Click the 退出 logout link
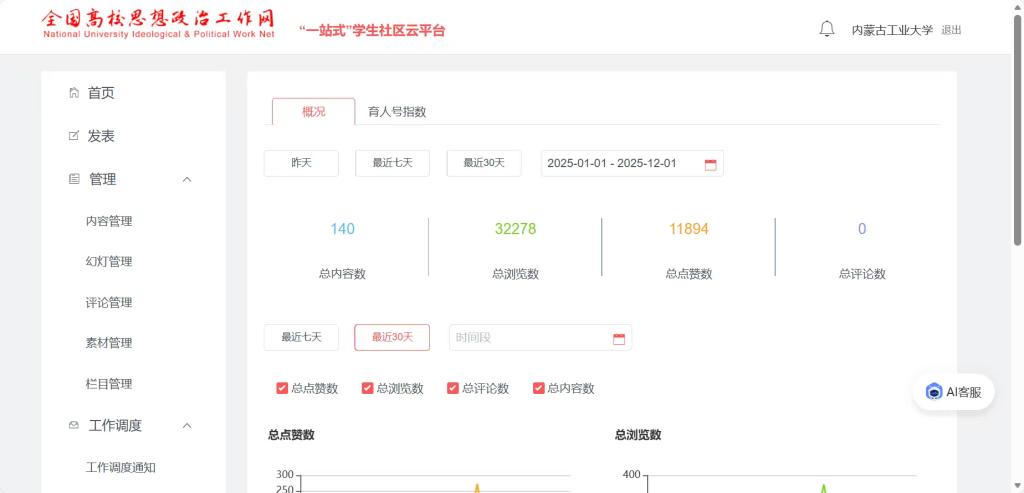Image resolution: width=1024 pixels, height=493 pixels. (951, 30)
